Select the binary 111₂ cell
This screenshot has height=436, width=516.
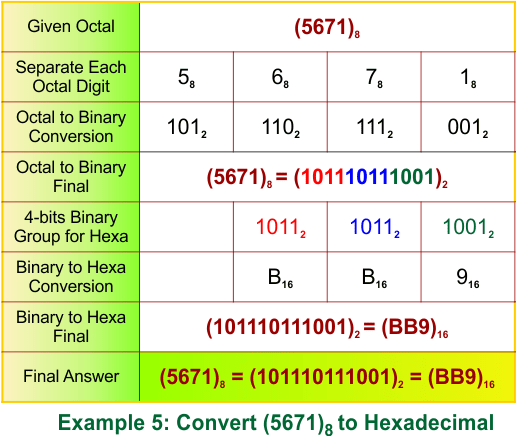tap(375, 128)
